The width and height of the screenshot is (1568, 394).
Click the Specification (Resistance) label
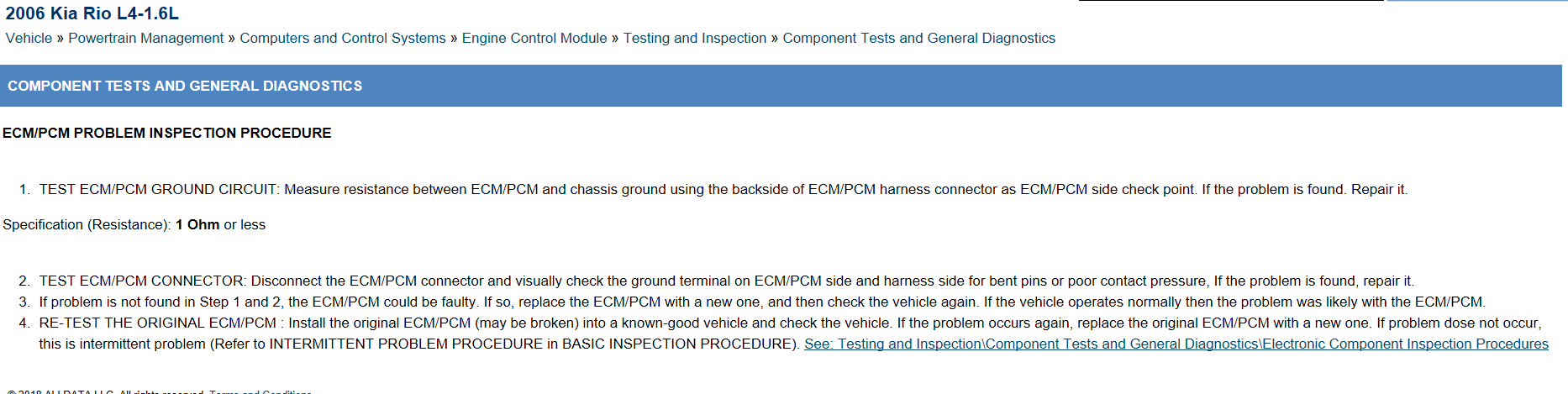(x=87, y=225)
